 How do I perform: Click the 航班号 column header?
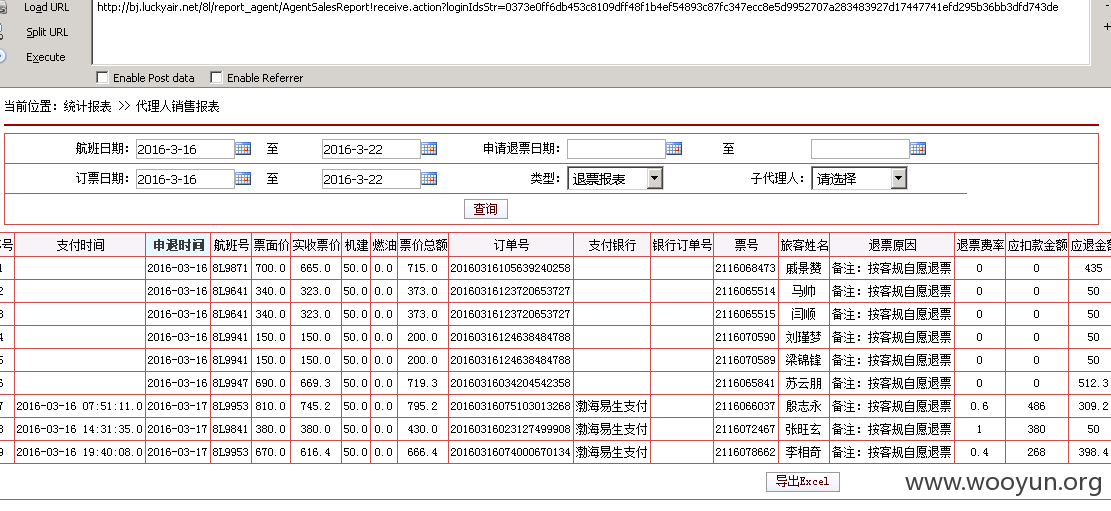coord(231,245)
